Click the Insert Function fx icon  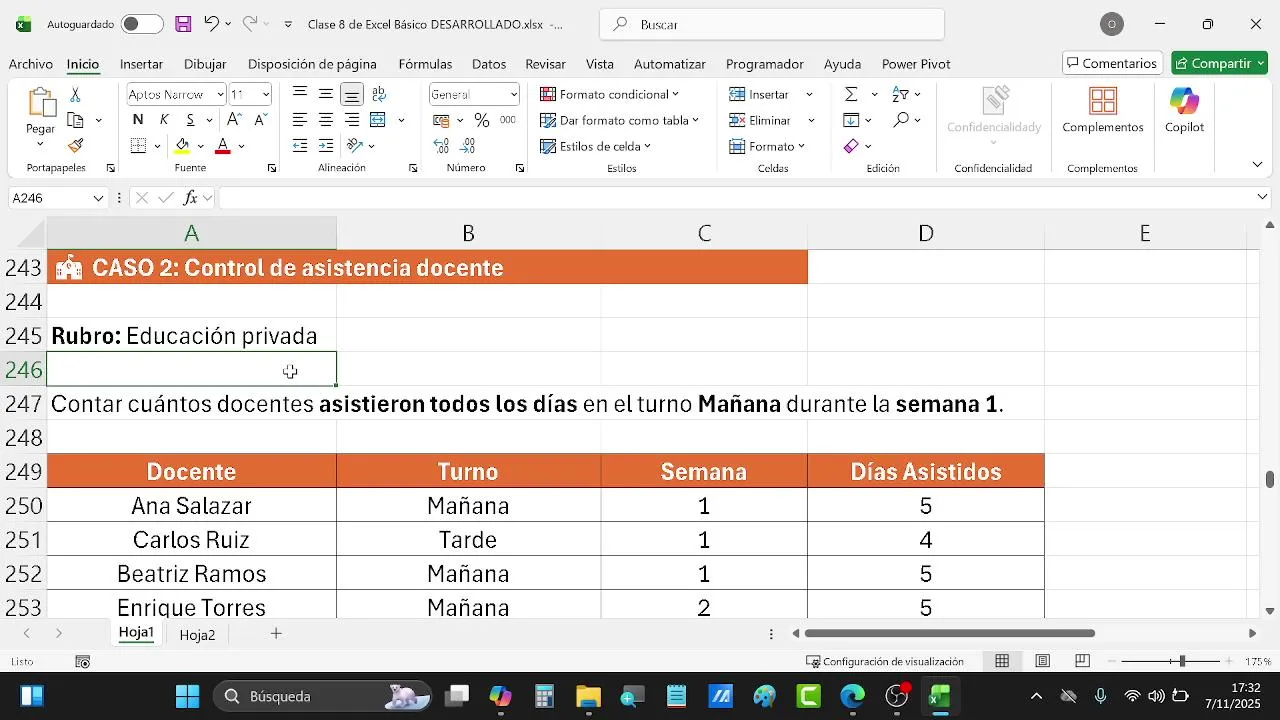[x=190, y=198]
